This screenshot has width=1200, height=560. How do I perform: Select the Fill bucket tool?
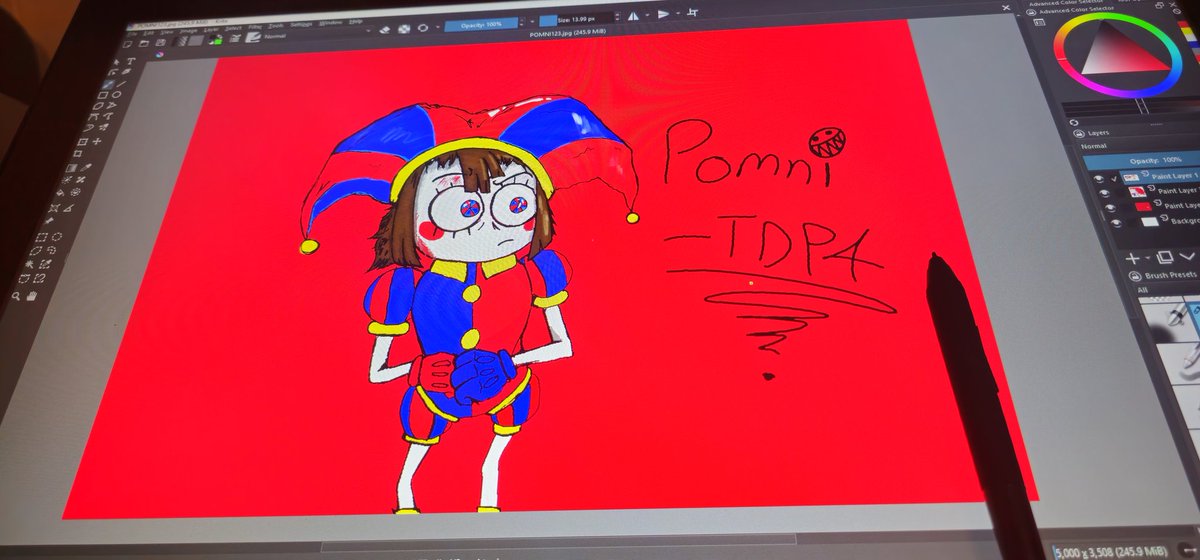(x=61, y=193)
